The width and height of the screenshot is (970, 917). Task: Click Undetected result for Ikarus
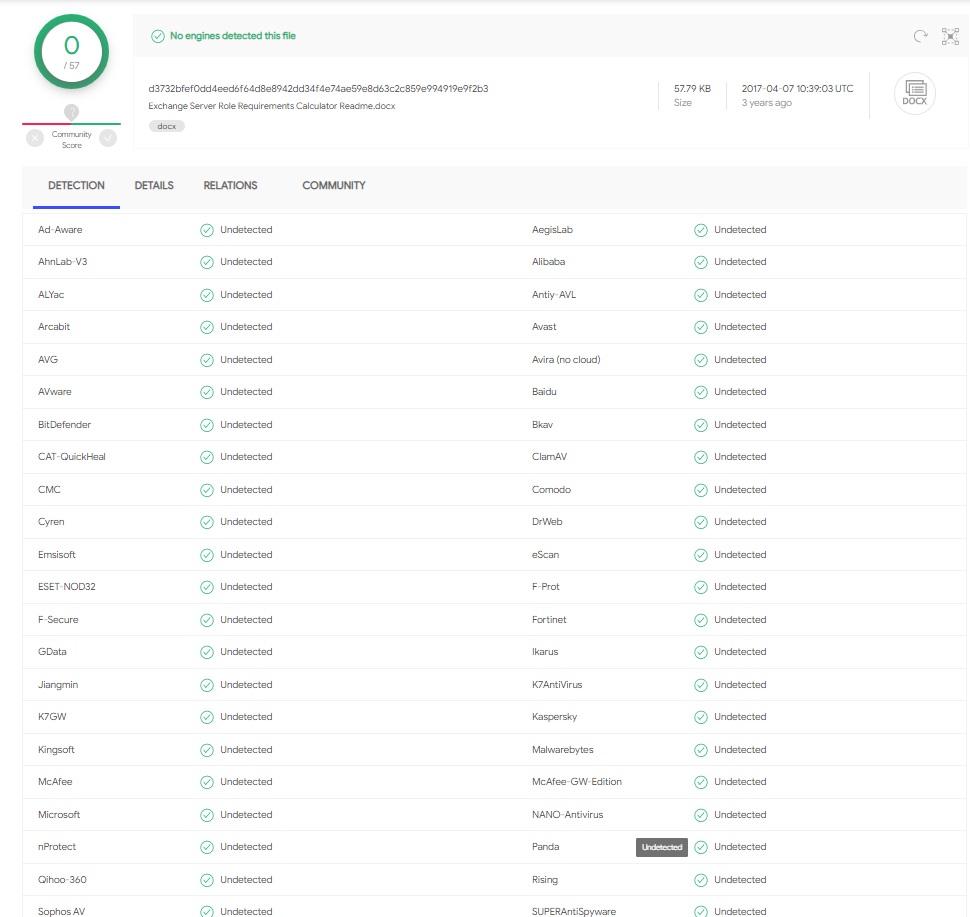(740, 652)
